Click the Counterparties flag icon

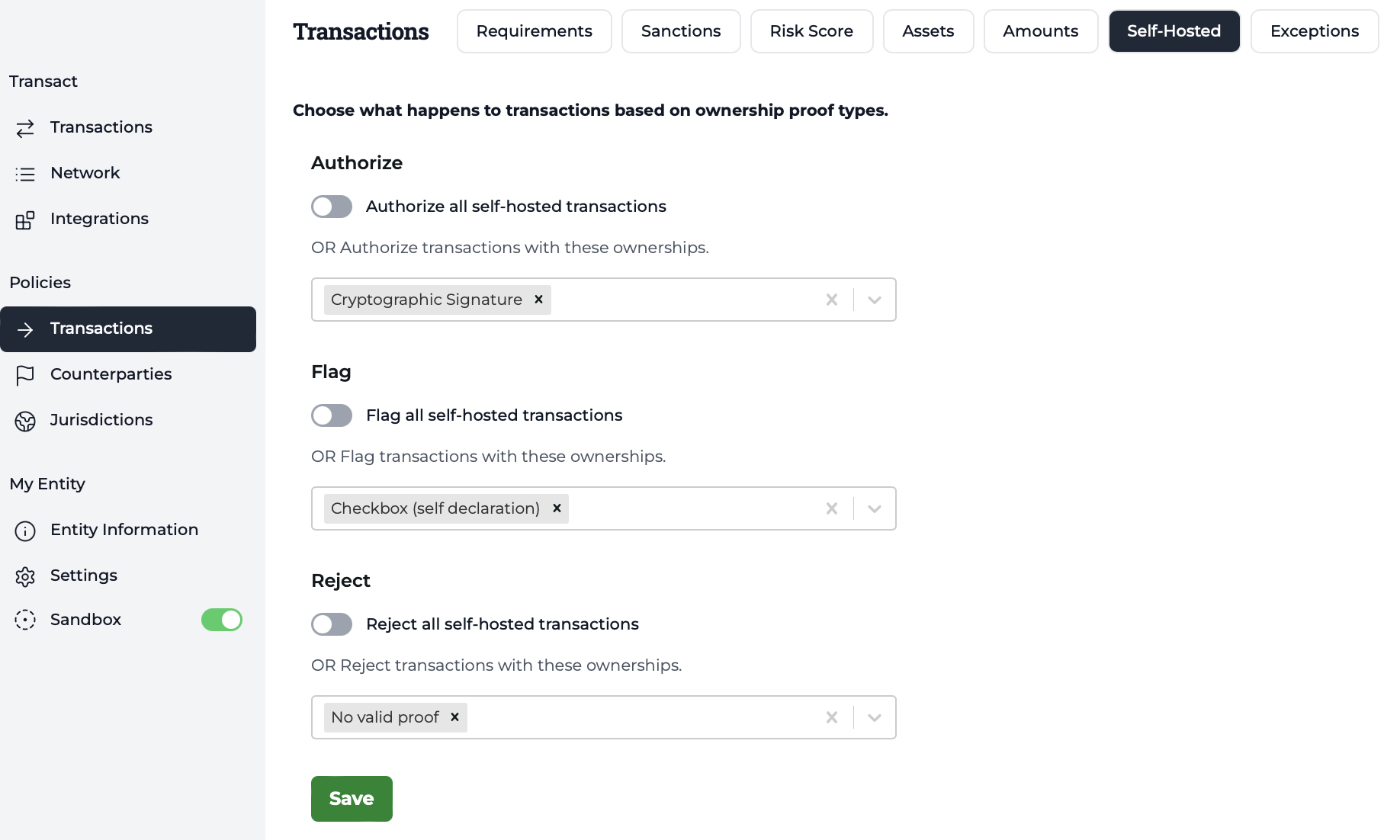coord(25,375)
